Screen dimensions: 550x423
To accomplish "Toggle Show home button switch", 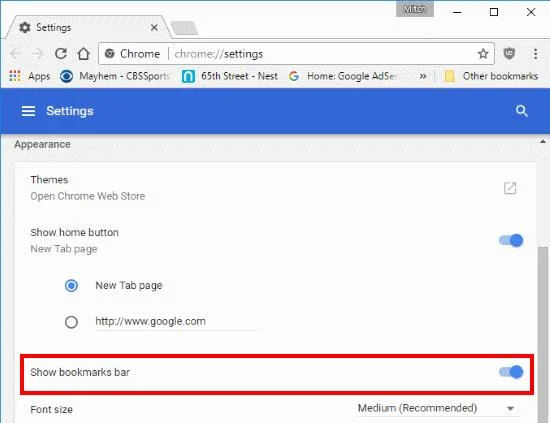I will [x=511, y=241].
